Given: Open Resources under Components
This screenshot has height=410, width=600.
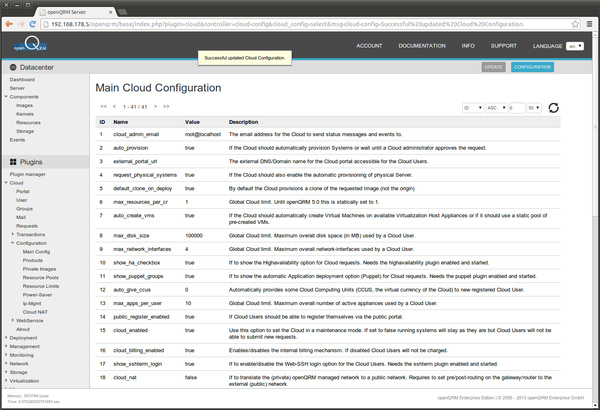Looking at the screenshot, I should (x=28, y=123).
